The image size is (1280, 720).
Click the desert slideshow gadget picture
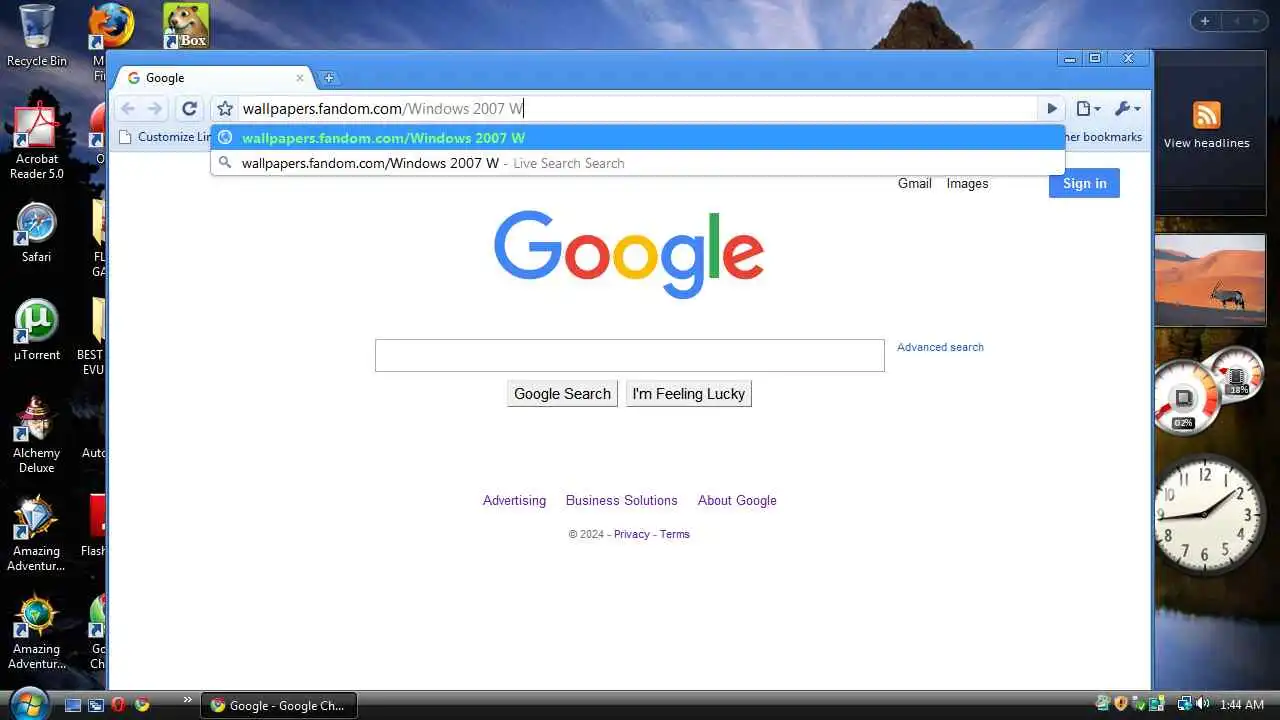point(1211,279)
